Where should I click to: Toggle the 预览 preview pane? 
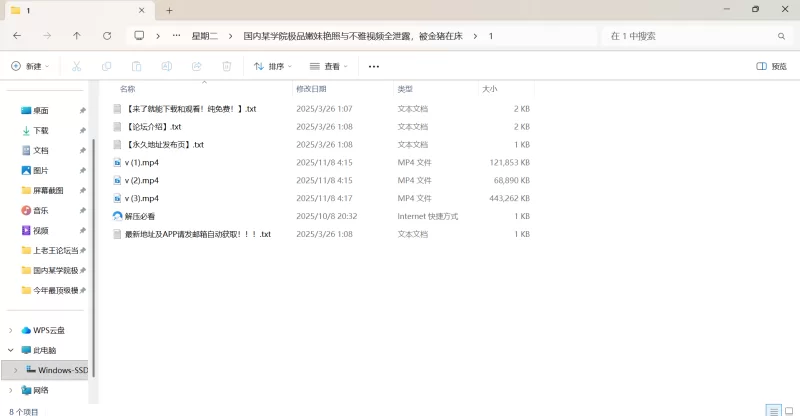click(x=771, y=66)
